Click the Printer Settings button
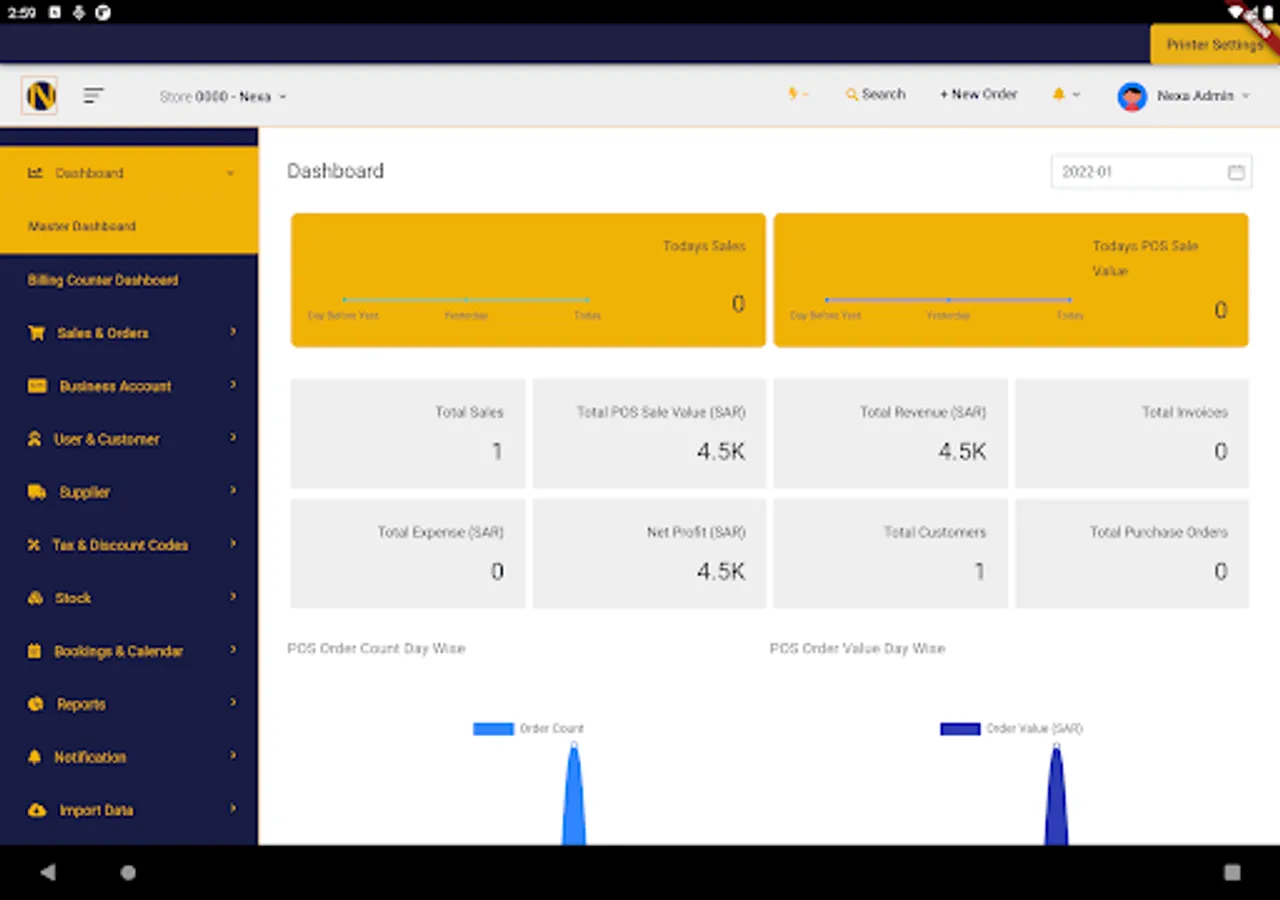This screenshot has height=900, width=1280. coord(1215,45)
